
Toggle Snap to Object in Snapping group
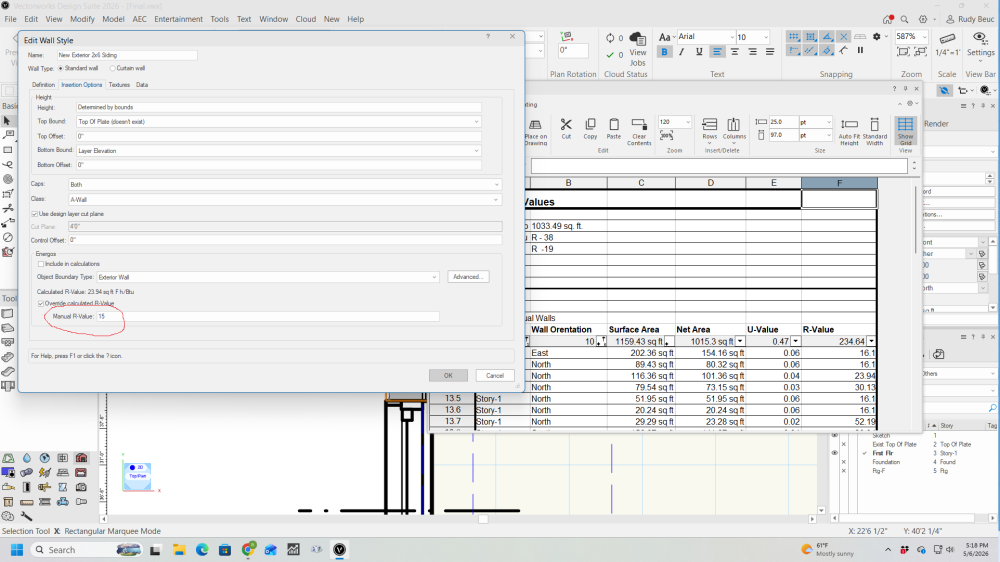pyautogui.click(x=810, y=36)
